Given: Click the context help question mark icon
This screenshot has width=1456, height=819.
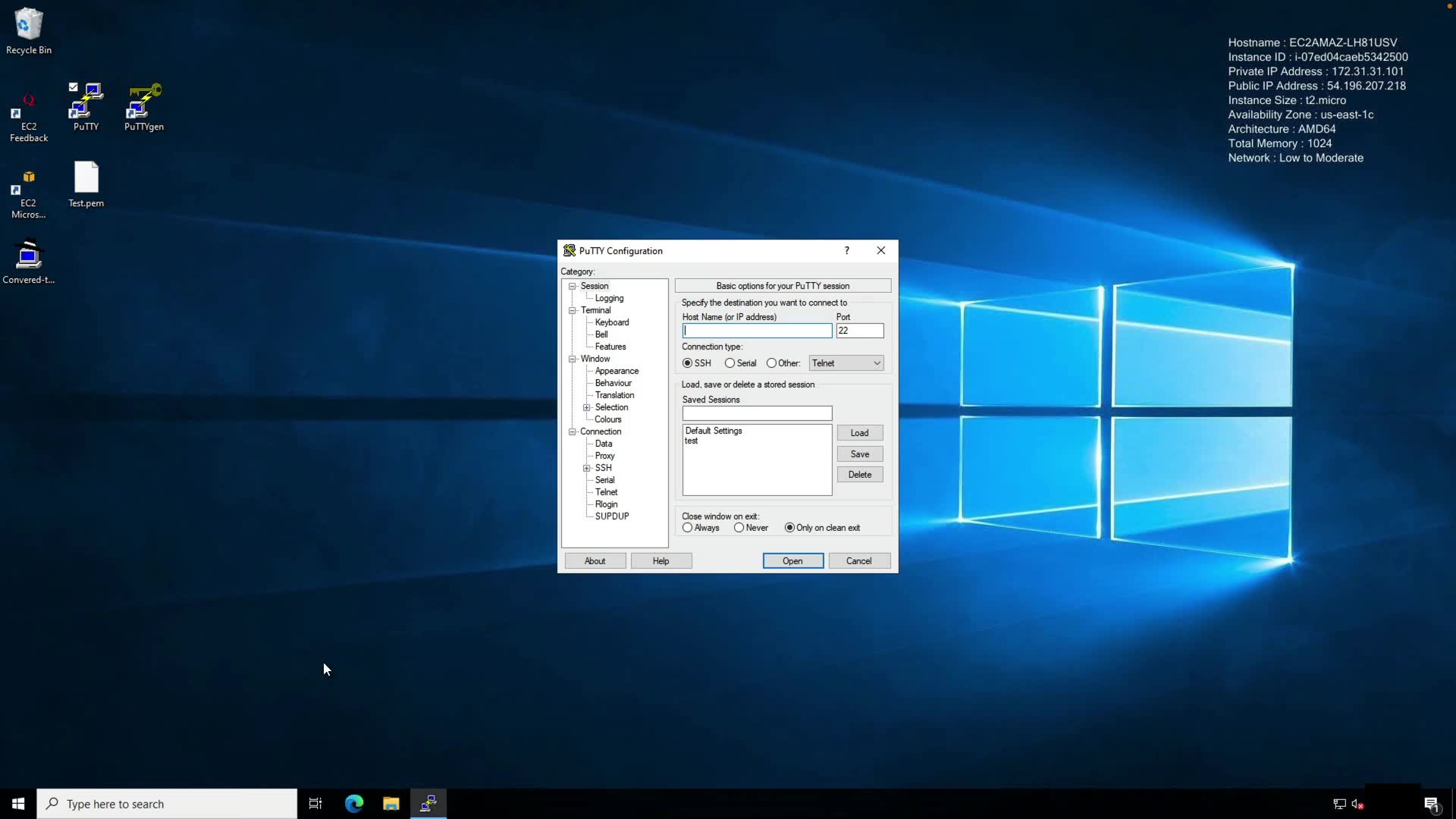Looking at the screenshot, I should click(847, 251).
